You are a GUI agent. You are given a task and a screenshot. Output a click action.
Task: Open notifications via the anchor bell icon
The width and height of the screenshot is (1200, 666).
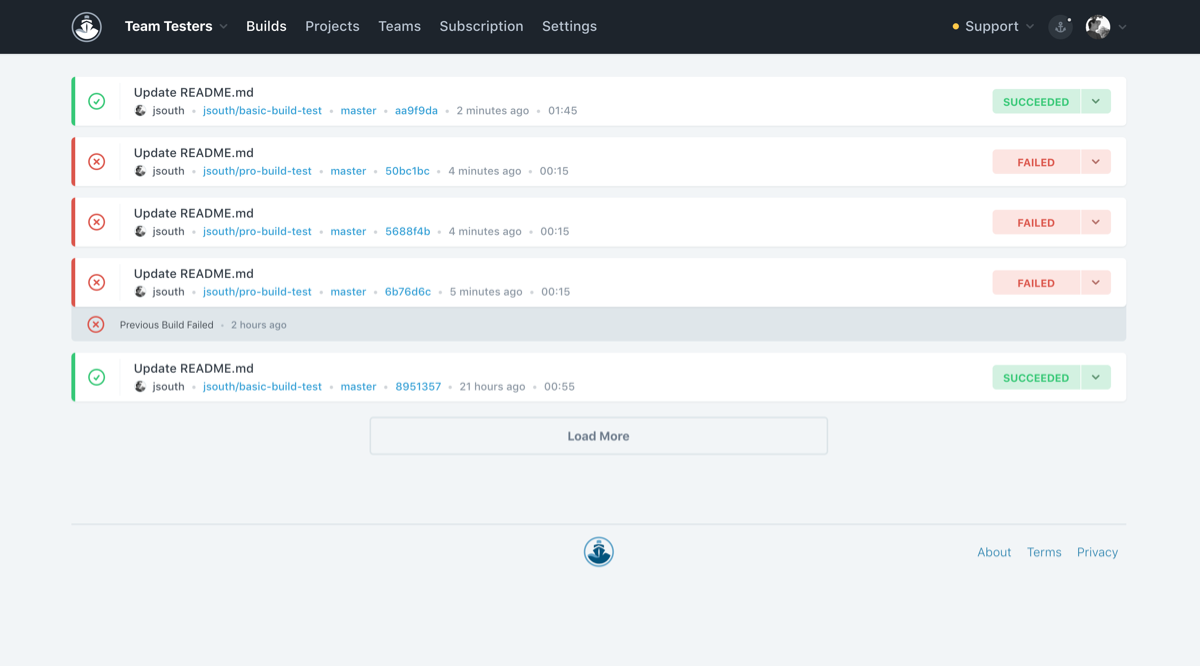(1060, 27)
